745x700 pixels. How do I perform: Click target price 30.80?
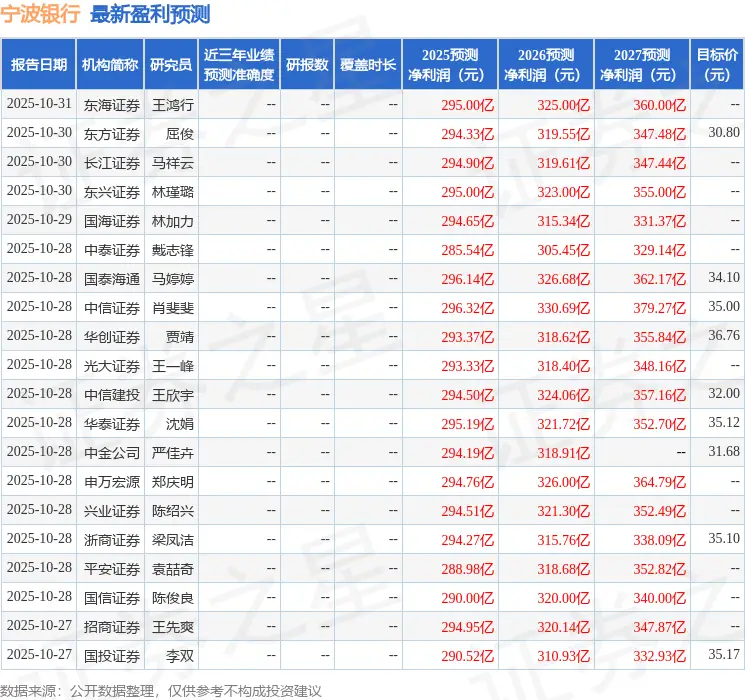(724, 133)
